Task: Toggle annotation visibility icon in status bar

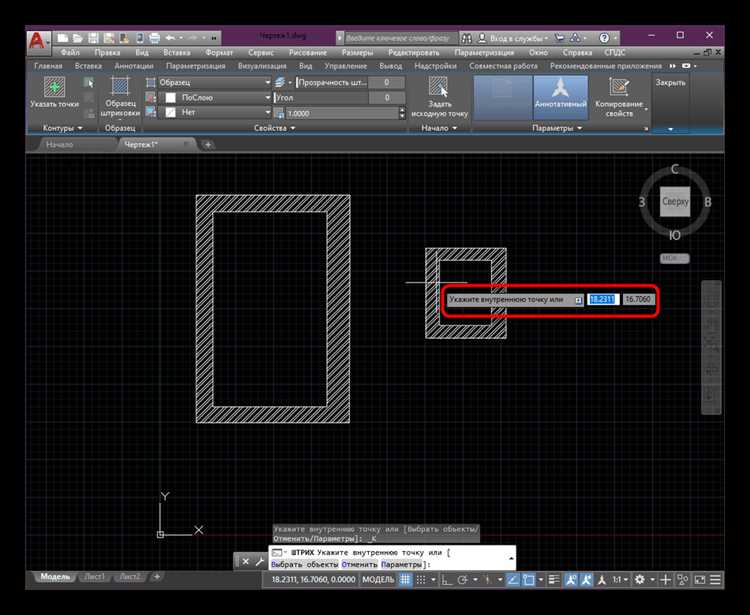Action: pos(570,580)
